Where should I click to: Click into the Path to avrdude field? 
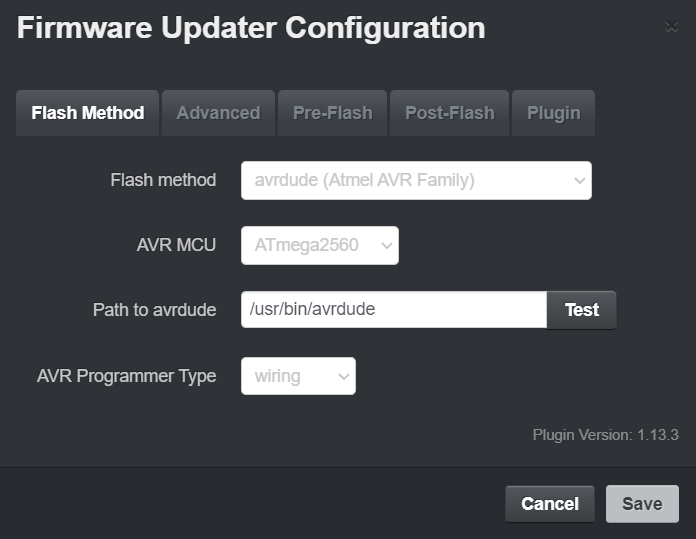click(x=393, y=310)
